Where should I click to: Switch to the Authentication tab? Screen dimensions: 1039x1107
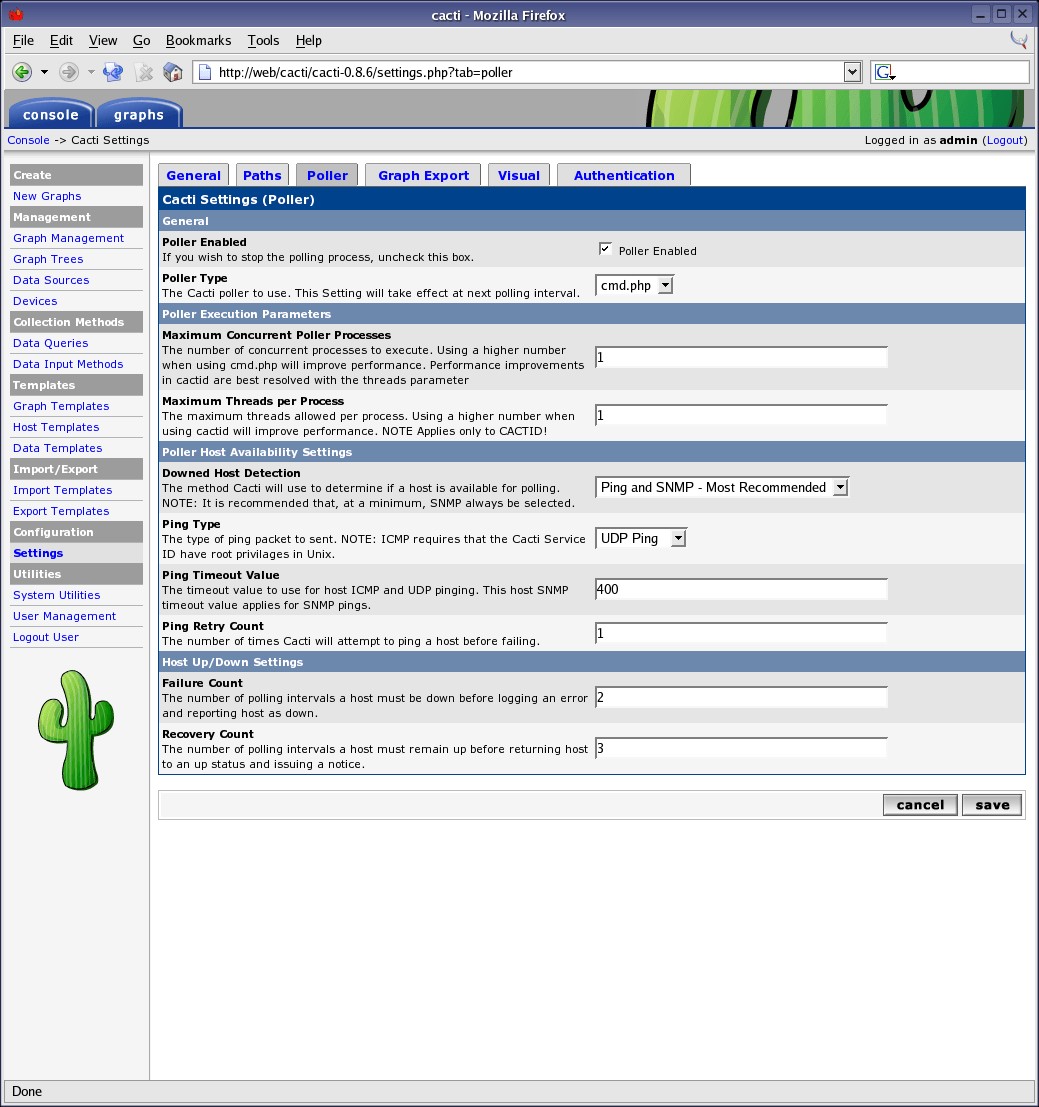(624, 175)
